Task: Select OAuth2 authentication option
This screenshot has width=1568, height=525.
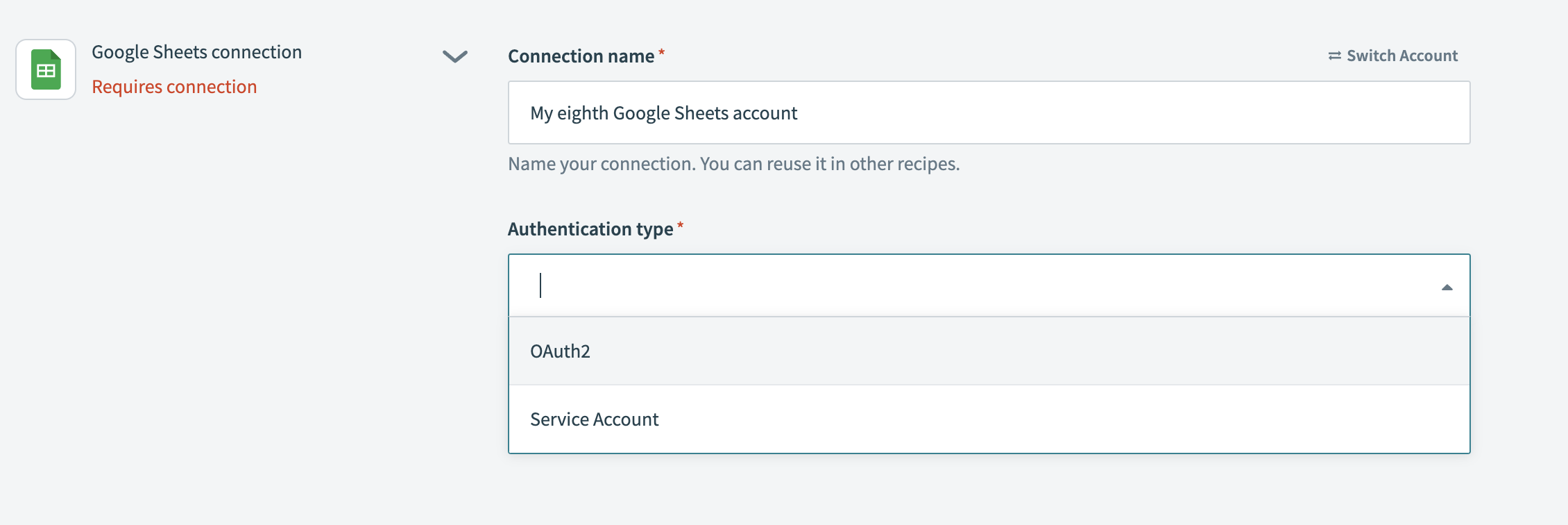Action: coord(989,351)
